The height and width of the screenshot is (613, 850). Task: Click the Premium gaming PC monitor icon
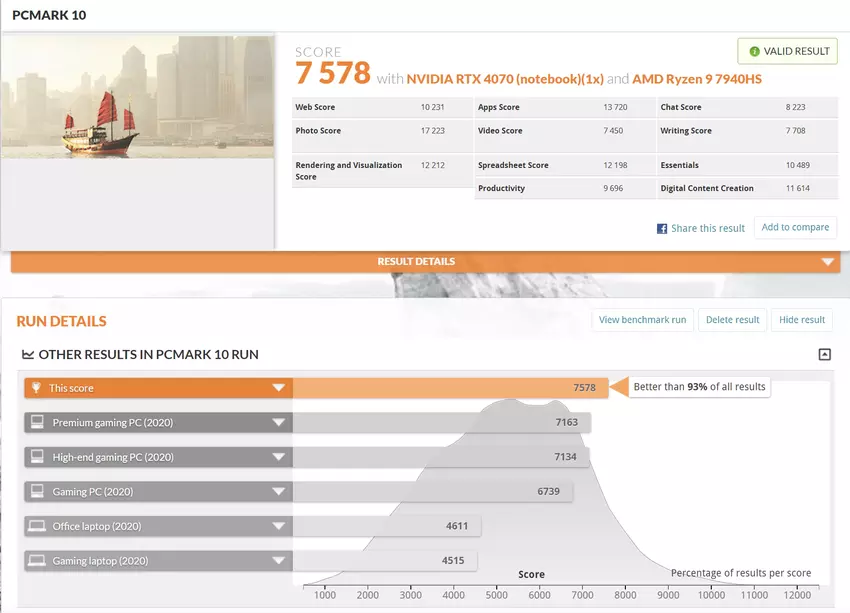37,423
